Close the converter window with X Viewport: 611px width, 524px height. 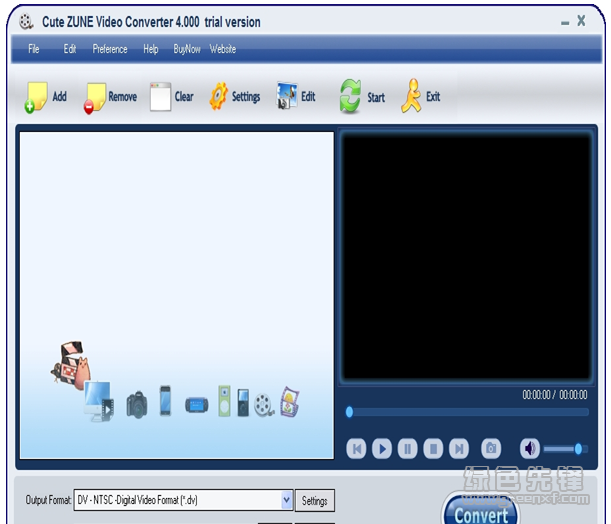click(x=581, y=21)
